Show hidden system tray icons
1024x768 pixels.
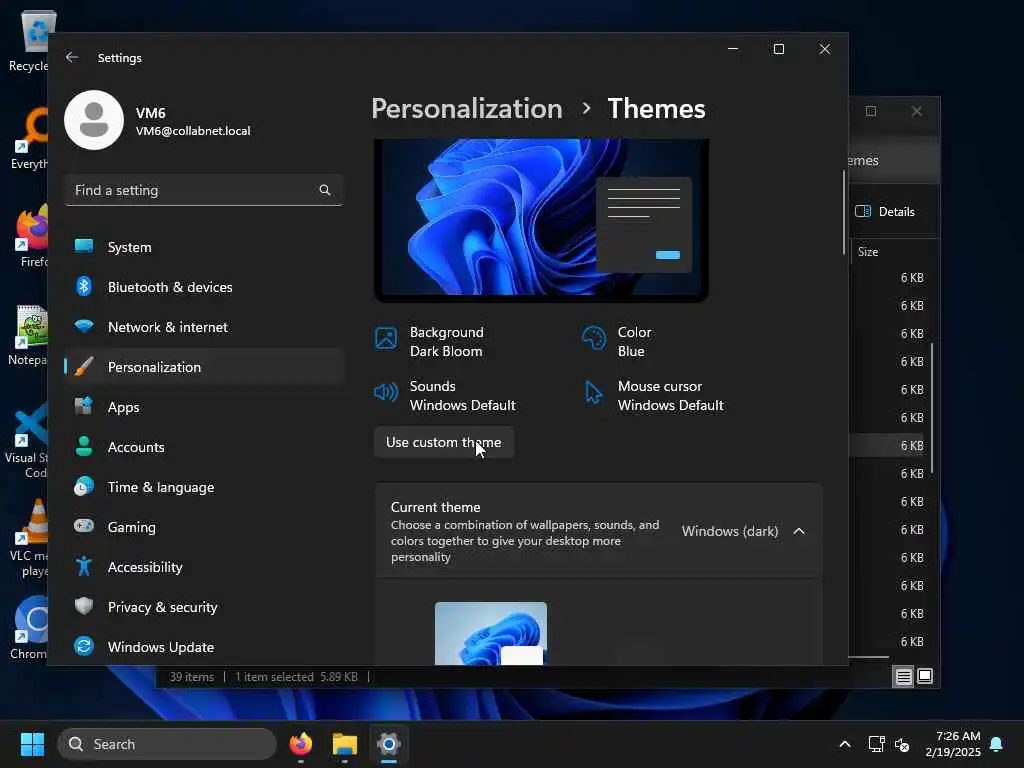(844, 744)
